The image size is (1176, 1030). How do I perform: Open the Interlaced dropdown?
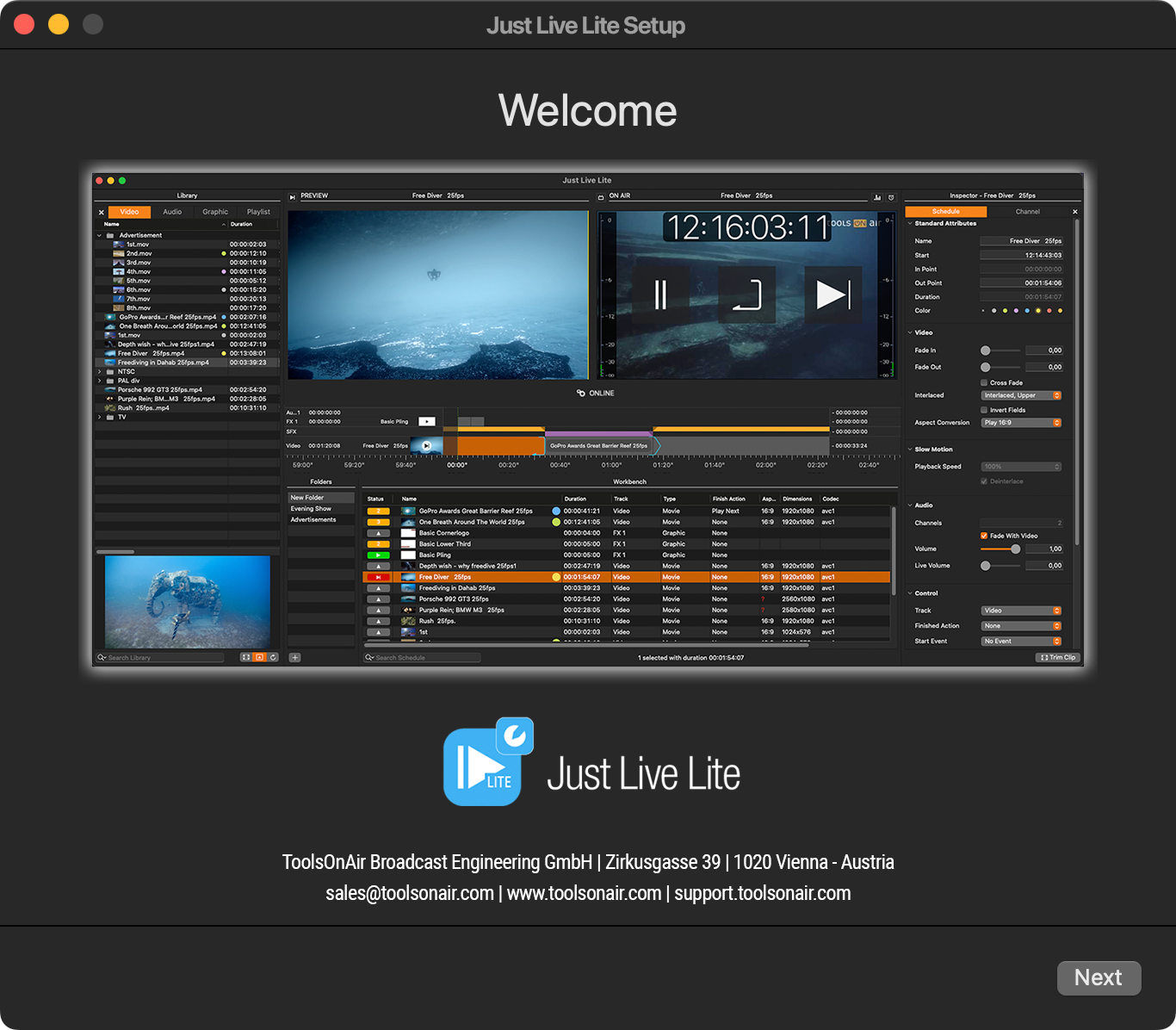coord(1021,395)
